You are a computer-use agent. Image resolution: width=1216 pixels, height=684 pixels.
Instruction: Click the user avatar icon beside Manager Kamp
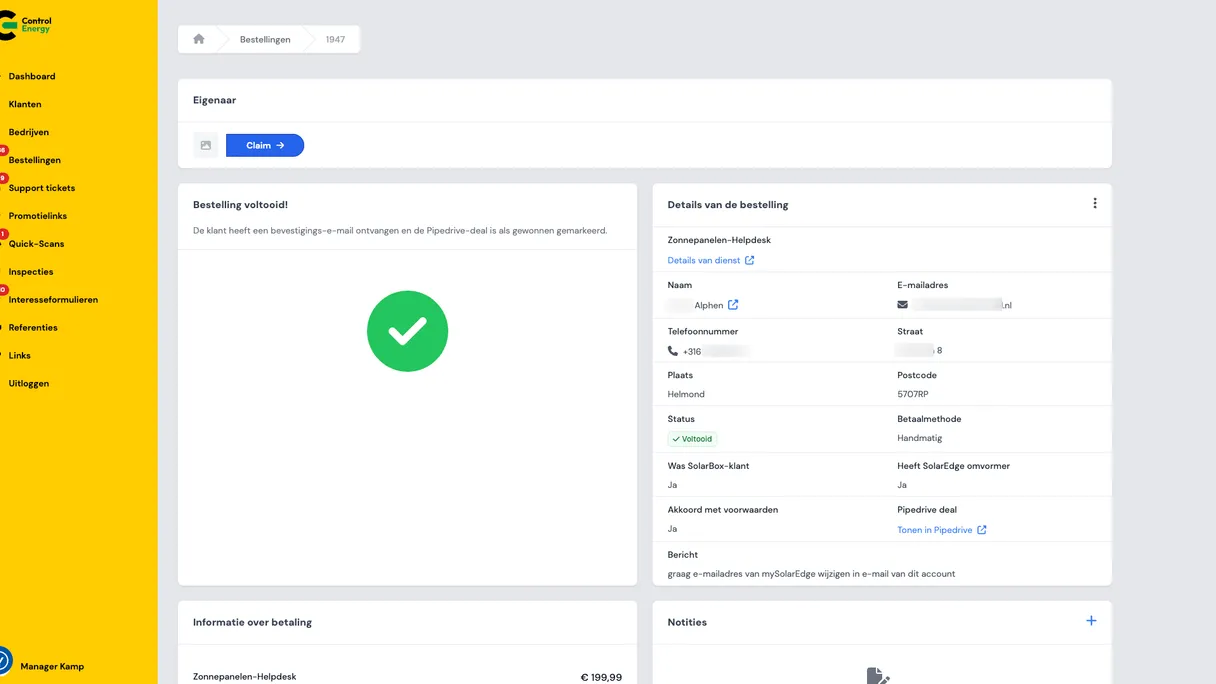point(3,661)
